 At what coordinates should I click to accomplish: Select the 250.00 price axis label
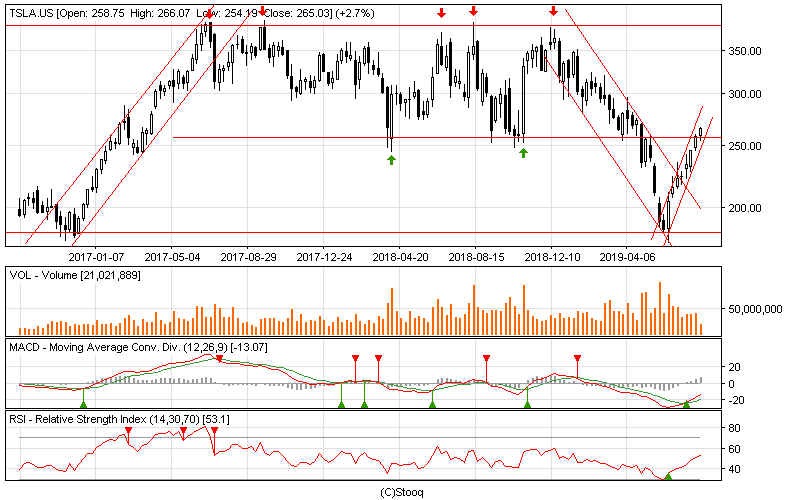coord(744,146)
